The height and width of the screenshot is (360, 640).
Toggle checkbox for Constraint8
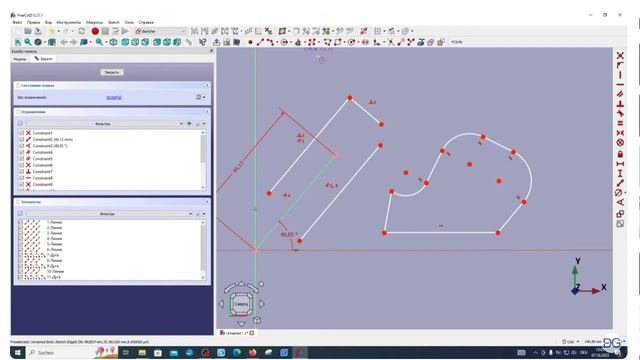tap(22, 178)
